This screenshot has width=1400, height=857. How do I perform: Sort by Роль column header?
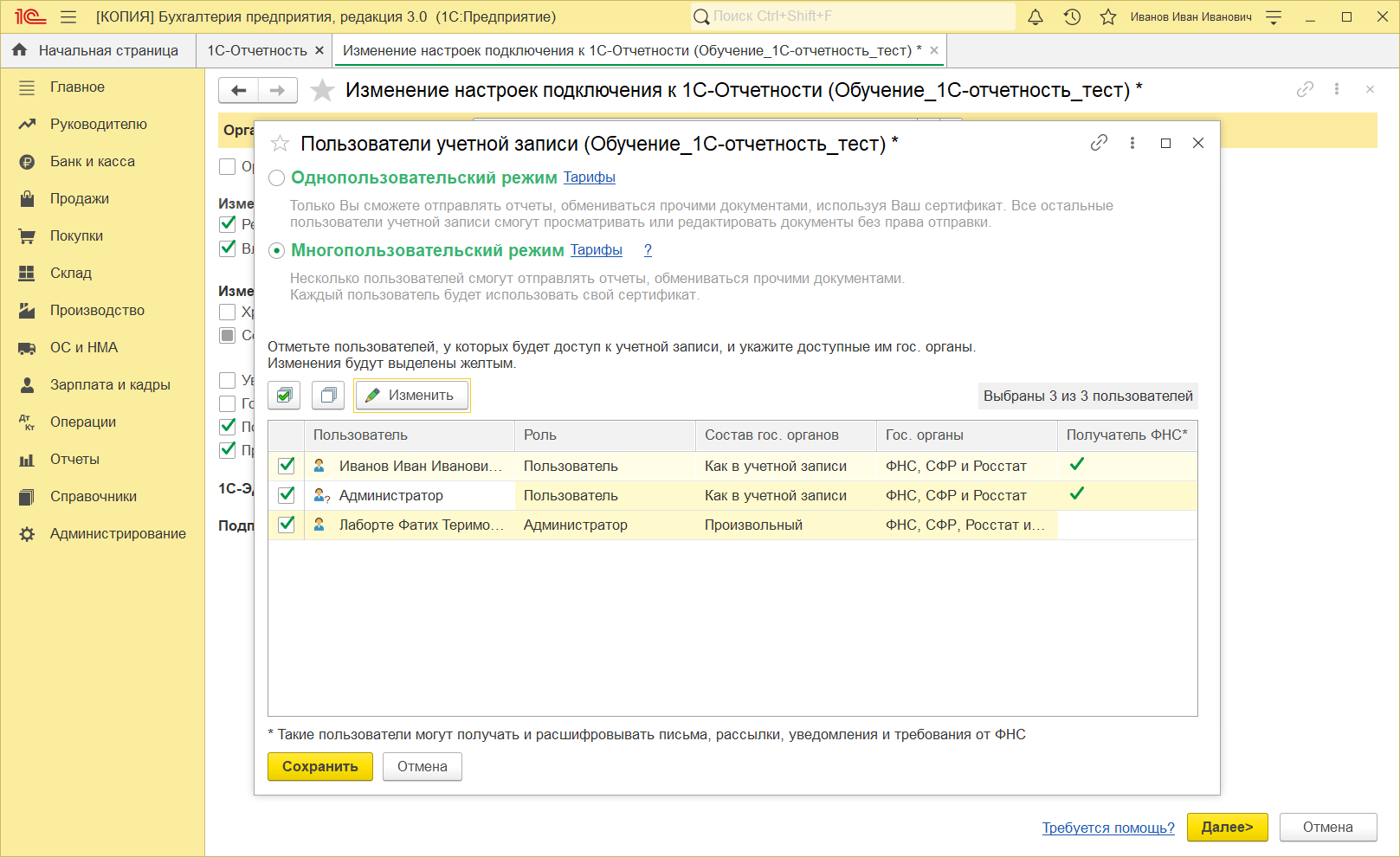tap(605, 435)
